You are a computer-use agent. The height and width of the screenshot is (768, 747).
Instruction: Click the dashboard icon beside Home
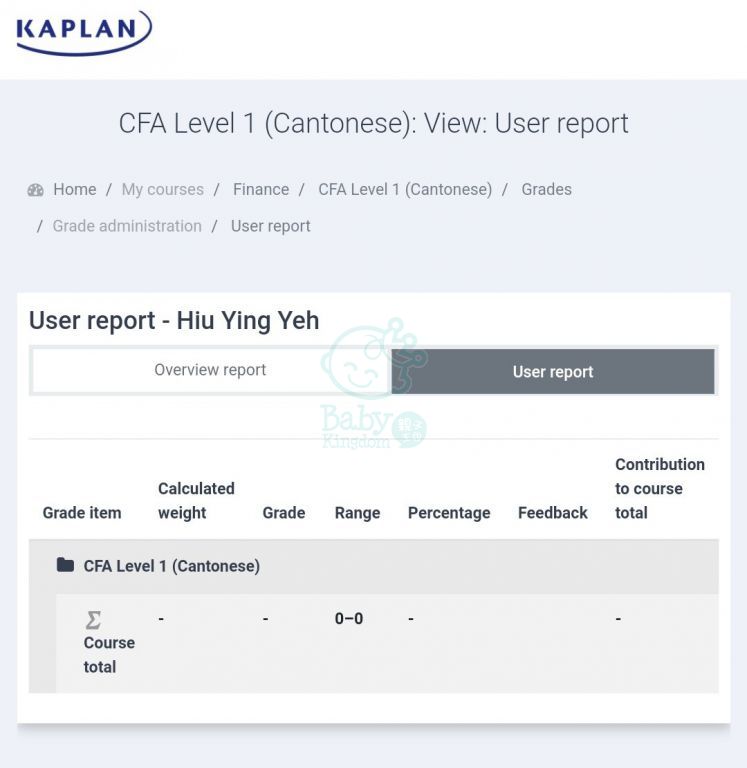coord(36,190)
